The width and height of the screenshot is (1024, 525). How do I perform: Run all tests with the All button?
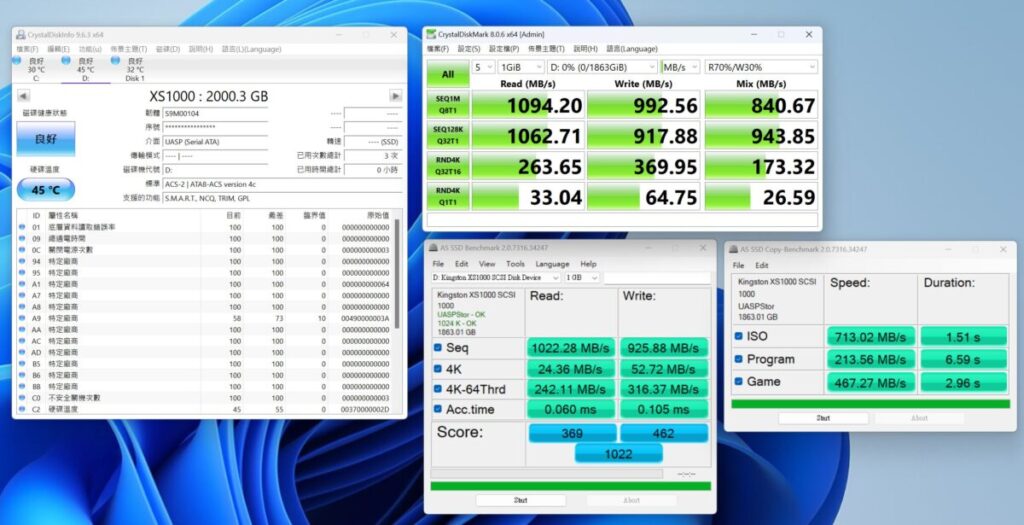pyautogui.click(x=447, y=74)
